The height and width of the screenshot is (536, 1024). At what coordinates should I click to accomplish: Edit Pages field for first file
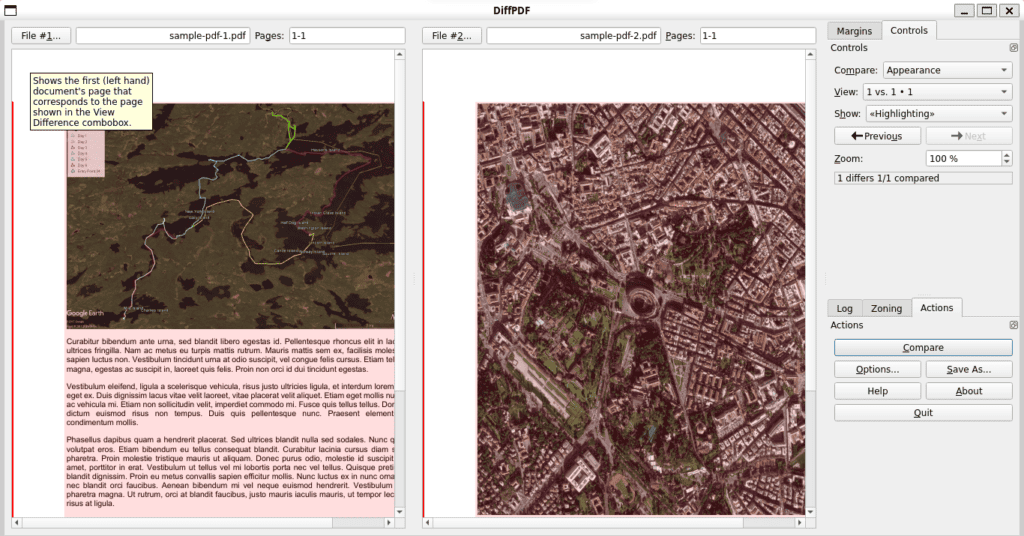point(347,36)
